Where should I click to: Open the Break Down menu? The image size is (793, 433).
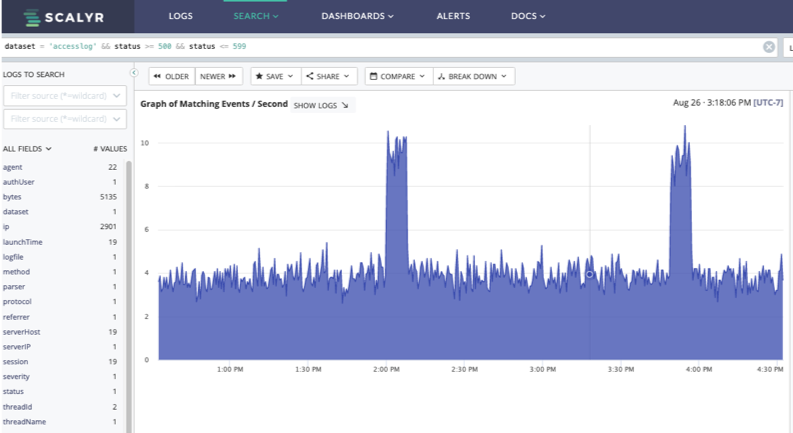pyautogui.click(x=475, y=76)
